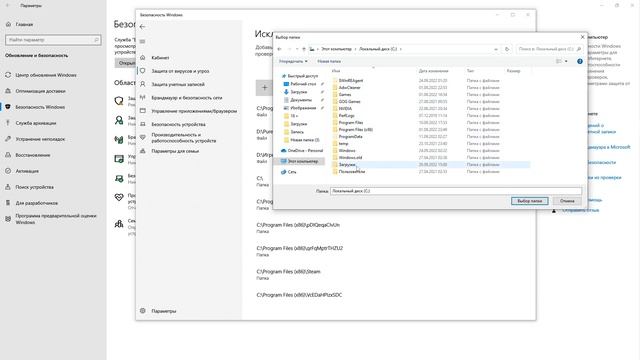Click the Этот компьютер breadcrumb in address bar
This screenshot has height=360, width=640.
336,49
